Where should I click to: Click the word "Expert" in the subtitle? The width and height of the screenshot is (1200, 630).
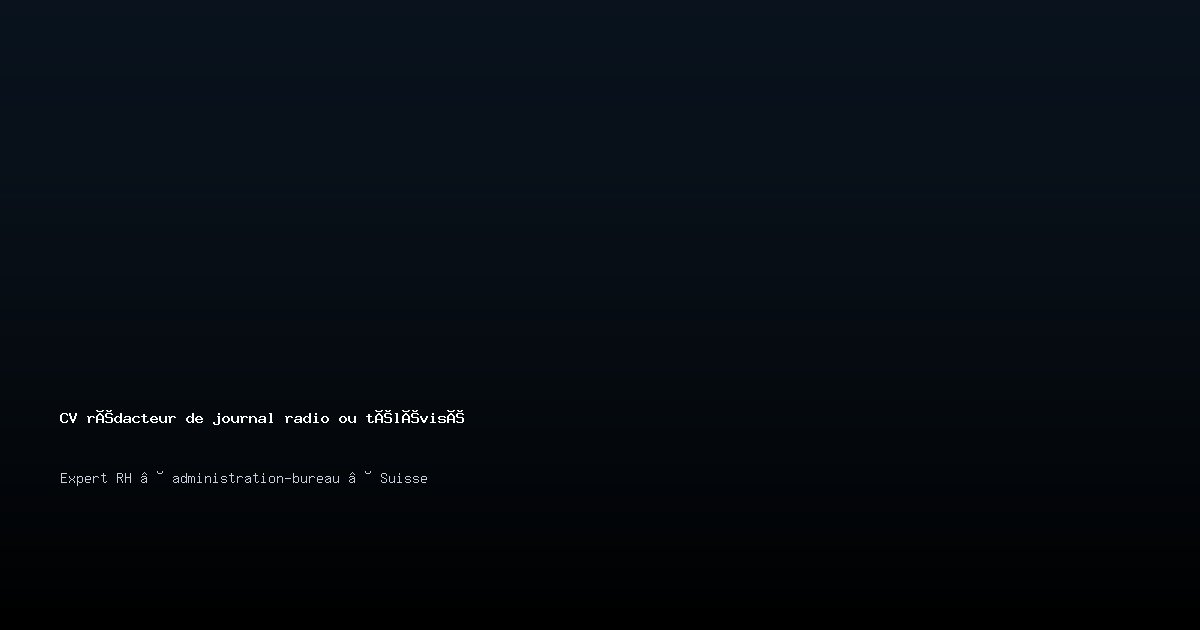84,478
